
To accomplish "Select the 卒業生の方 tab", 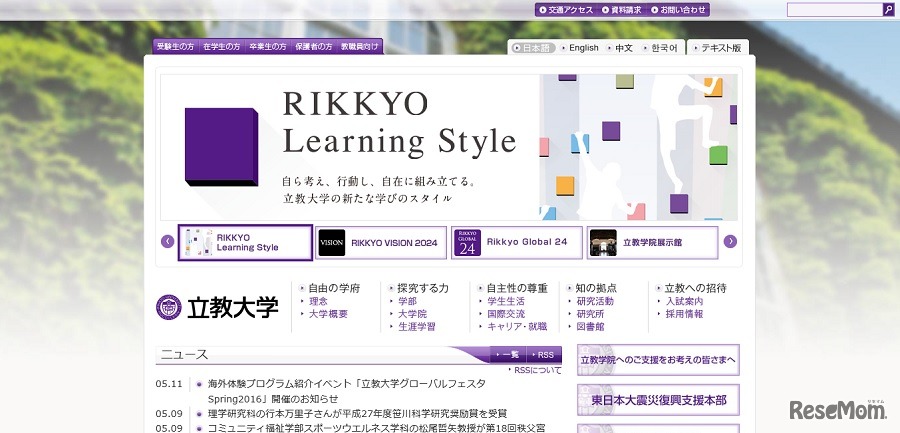I will tap(267, 47).
